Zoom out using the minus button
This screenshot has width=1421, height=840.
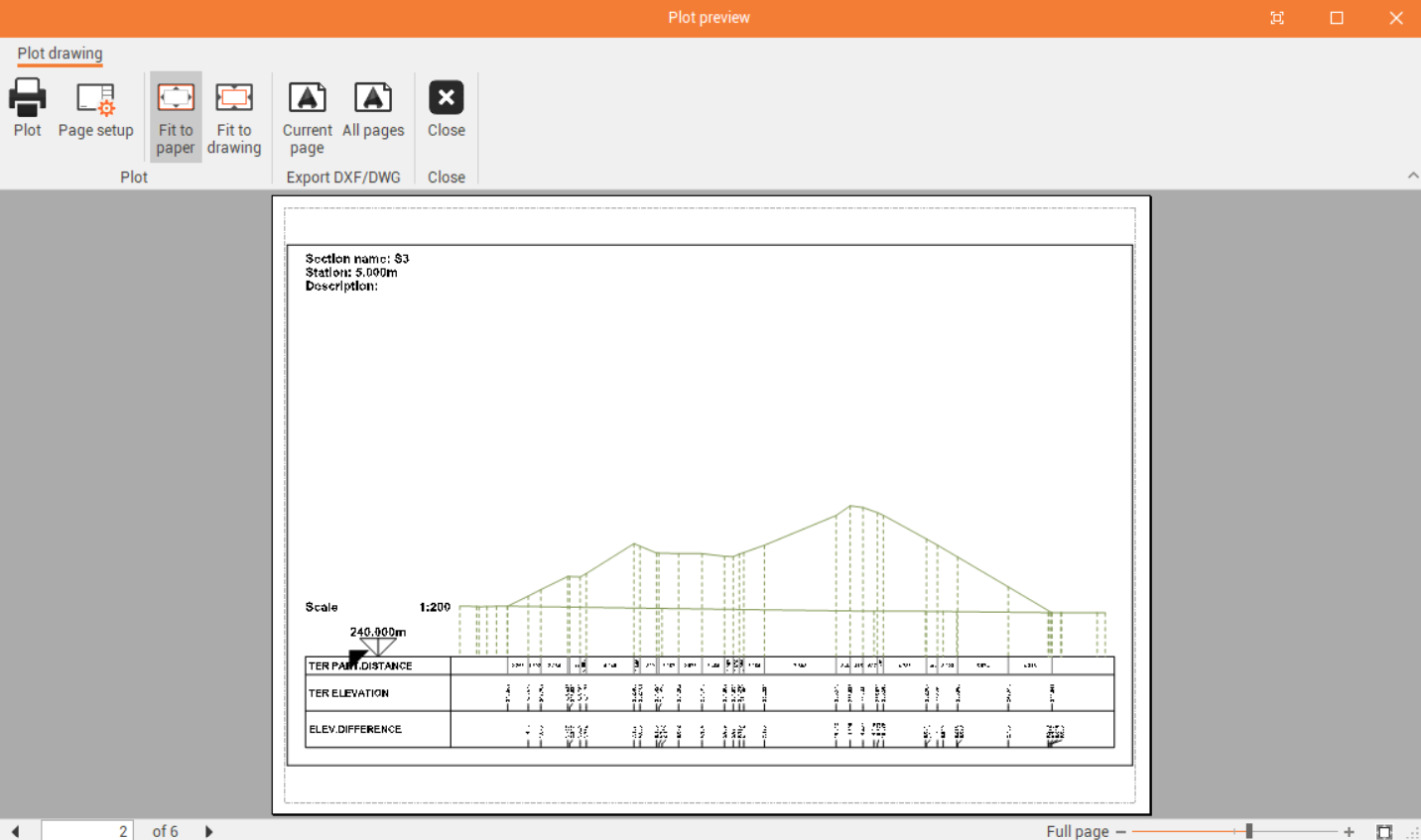coord(1120,832)
